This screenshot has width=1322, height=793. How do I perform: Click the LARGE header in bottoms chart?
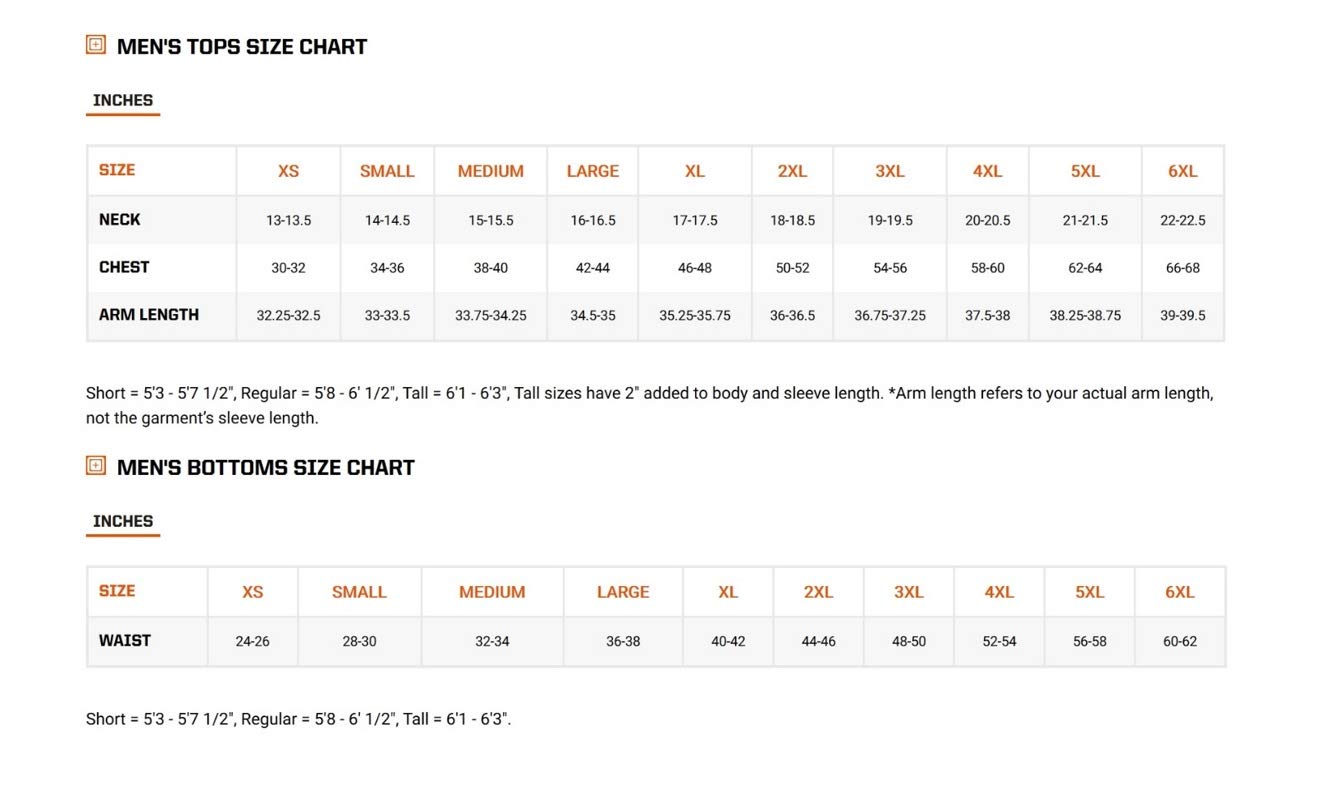[x=623, y=592]
